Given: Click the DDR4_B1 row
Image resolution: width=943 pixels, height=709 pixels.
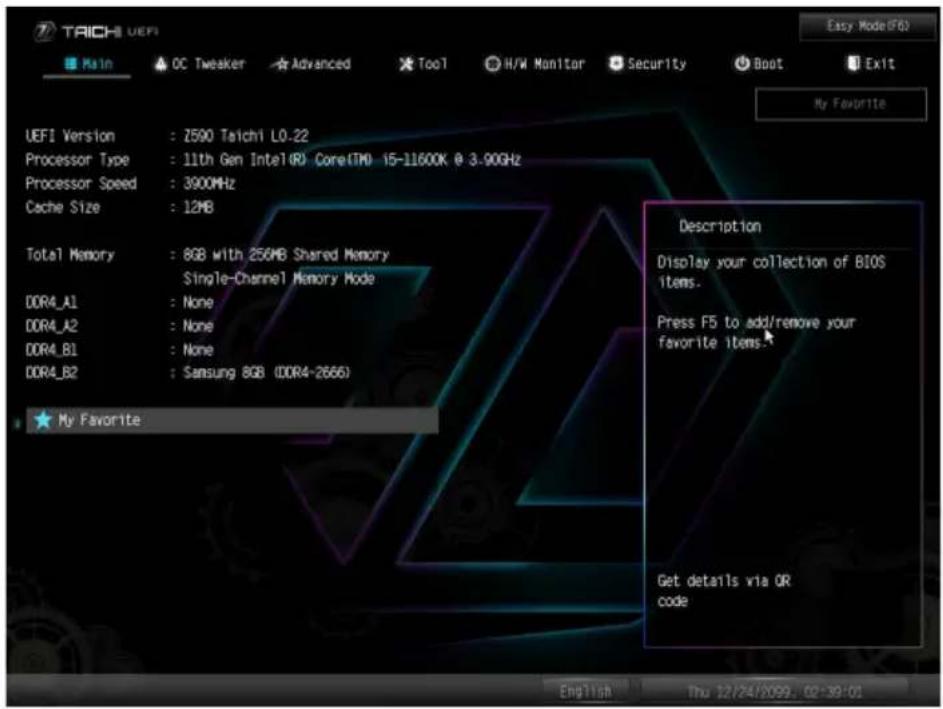Looking at the screenshot, I should tap(119, 349).
